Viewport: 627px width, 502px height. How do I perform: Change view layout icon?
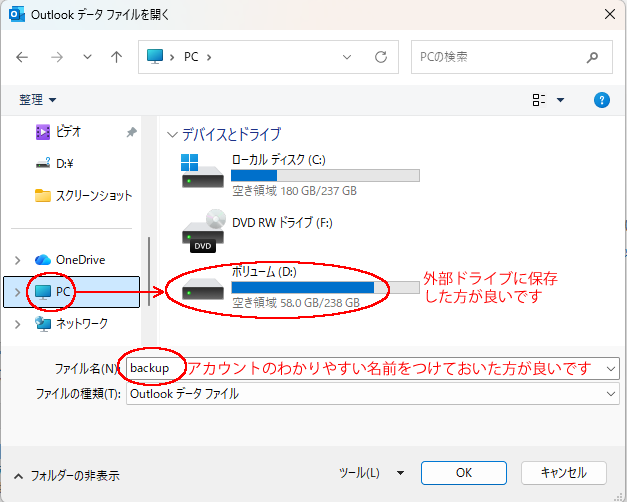point(539,100)
